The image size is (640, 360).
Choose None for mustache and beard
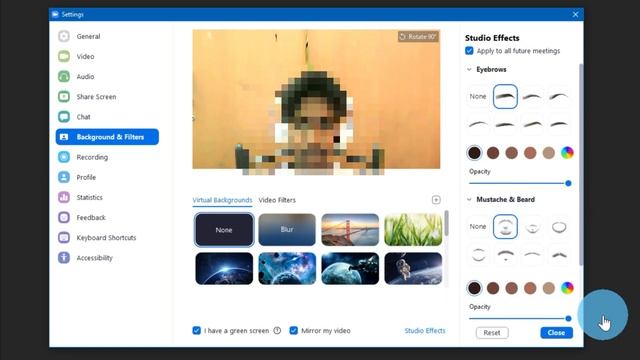(478, 227)
